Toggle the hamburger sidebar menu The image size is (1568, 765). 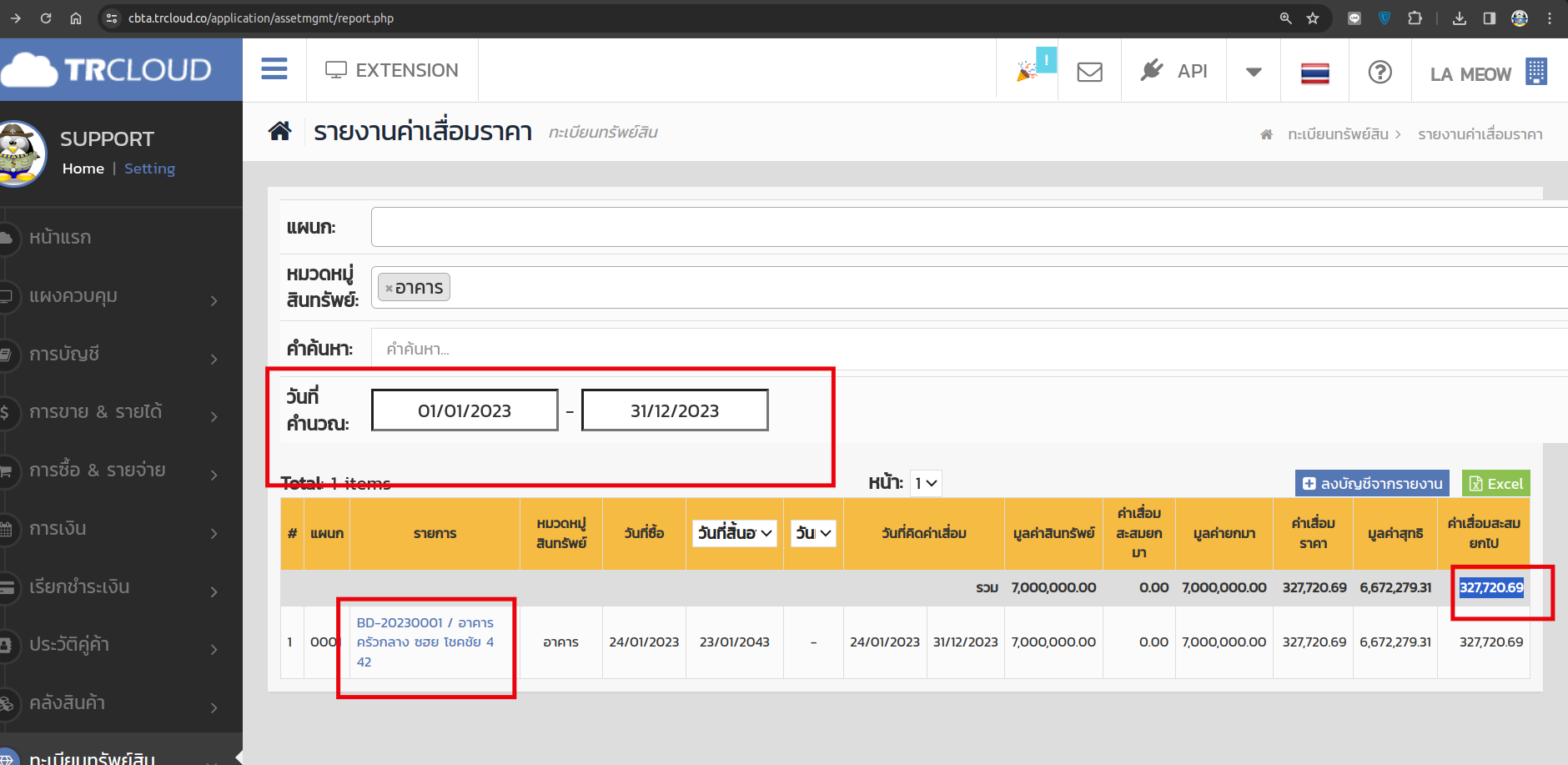tap(274, 69)
